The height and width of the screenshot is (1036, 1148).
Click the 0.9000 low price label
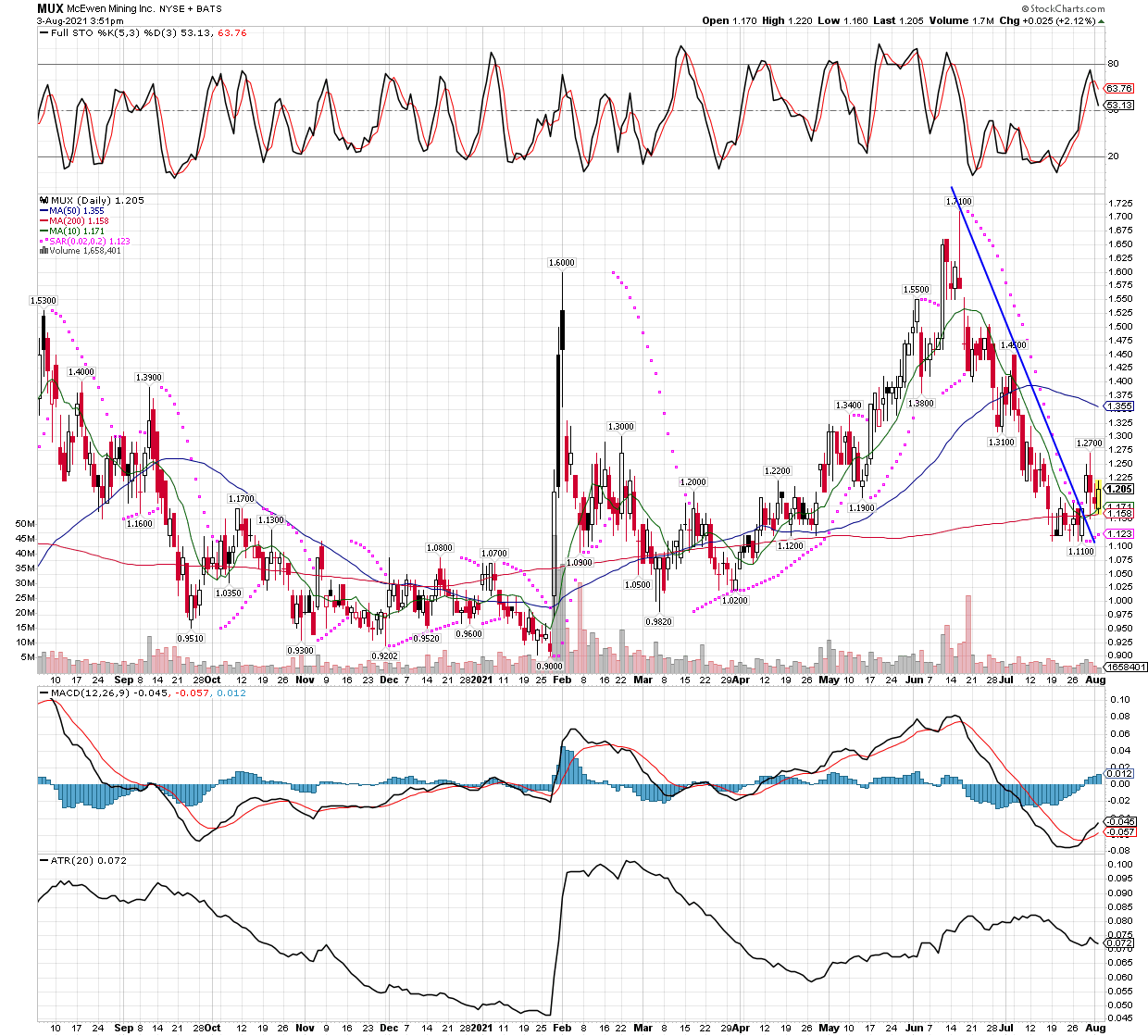click(549, 667)
